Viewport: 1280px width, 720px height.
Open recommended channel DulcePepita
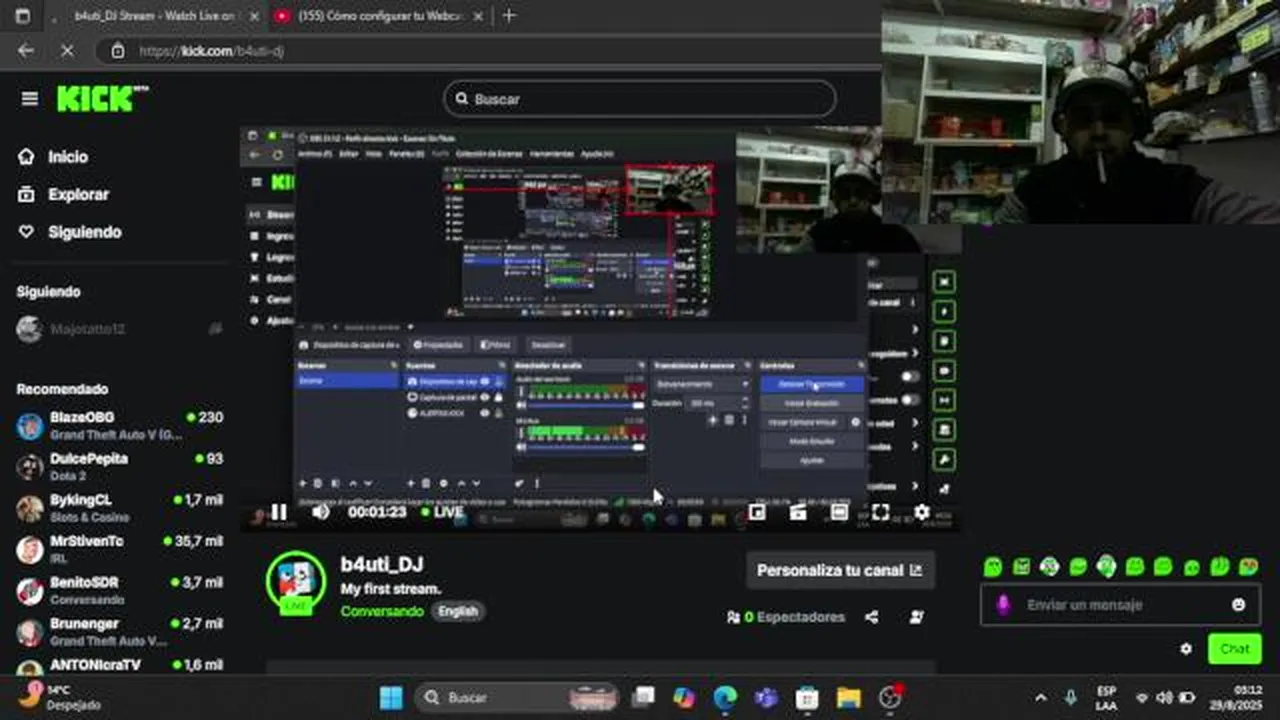pos(118,466)
